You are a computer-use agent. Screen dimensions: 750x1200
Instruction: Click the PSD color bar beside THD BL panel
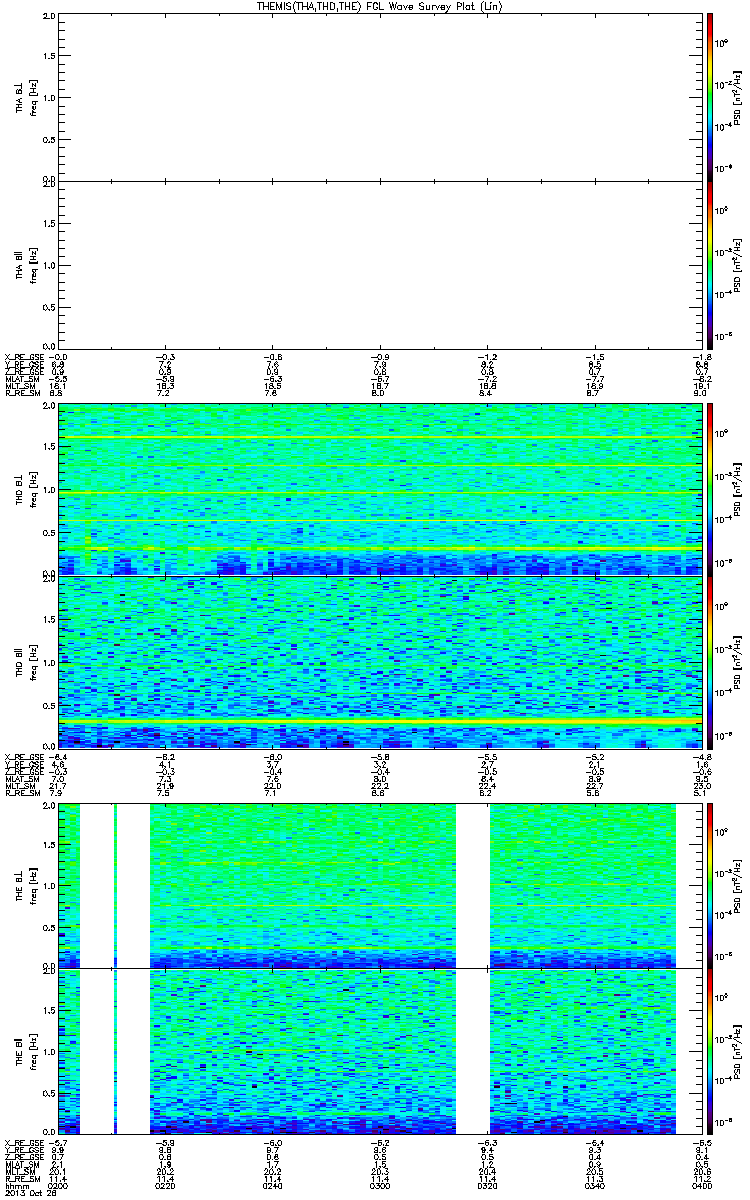[710, 489]
